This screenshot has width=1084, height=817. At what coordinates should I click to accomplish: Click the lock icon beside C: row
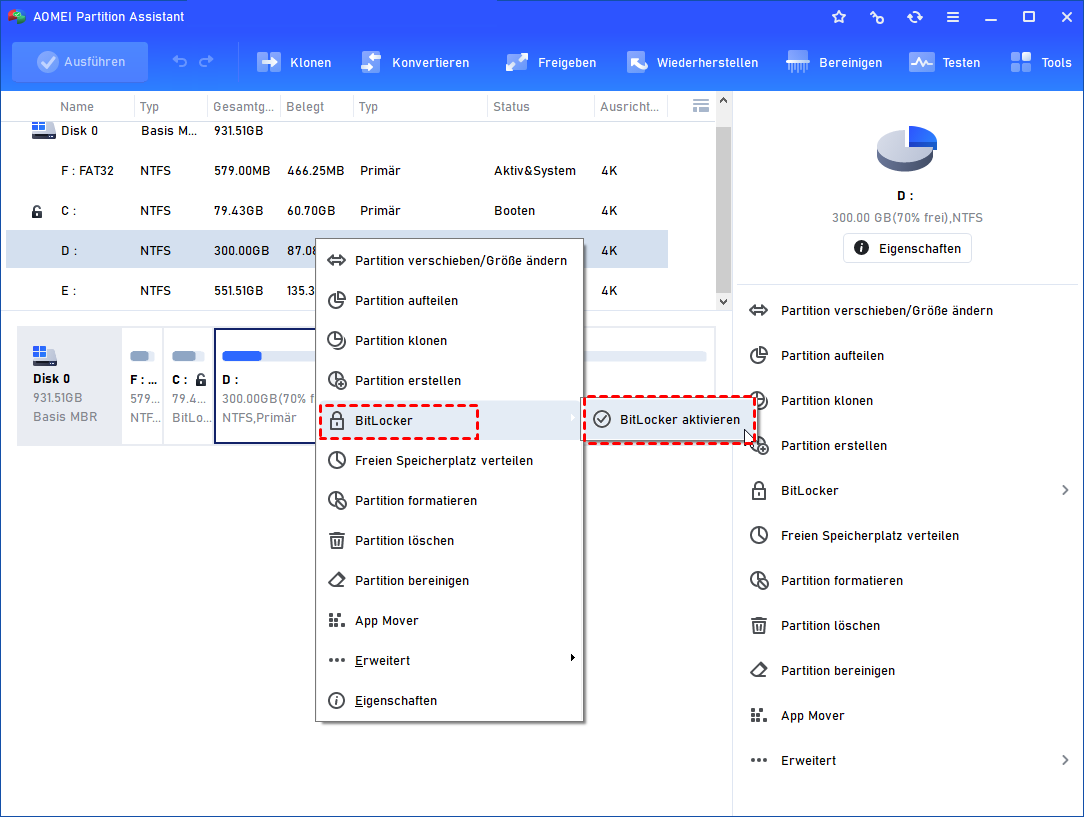pos(37,212)
